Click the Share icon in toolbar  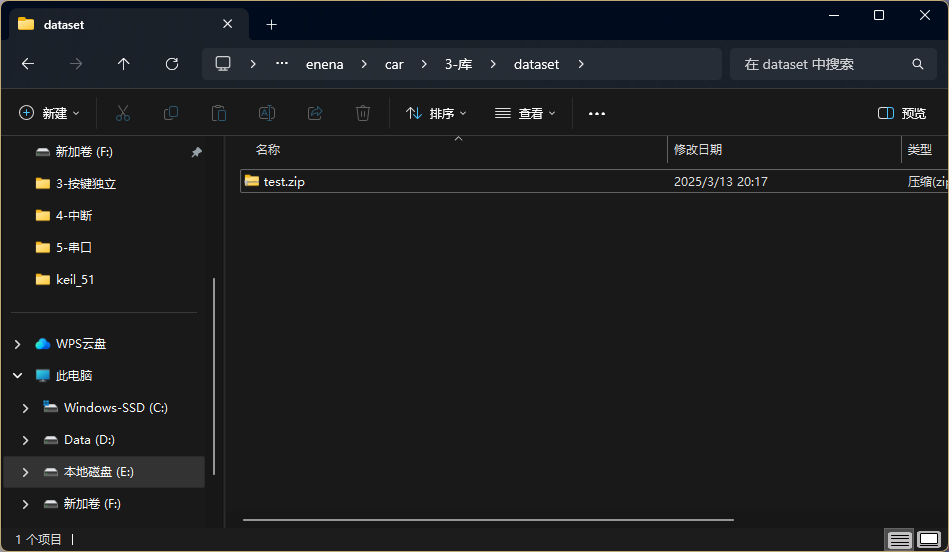pos(315,113)
